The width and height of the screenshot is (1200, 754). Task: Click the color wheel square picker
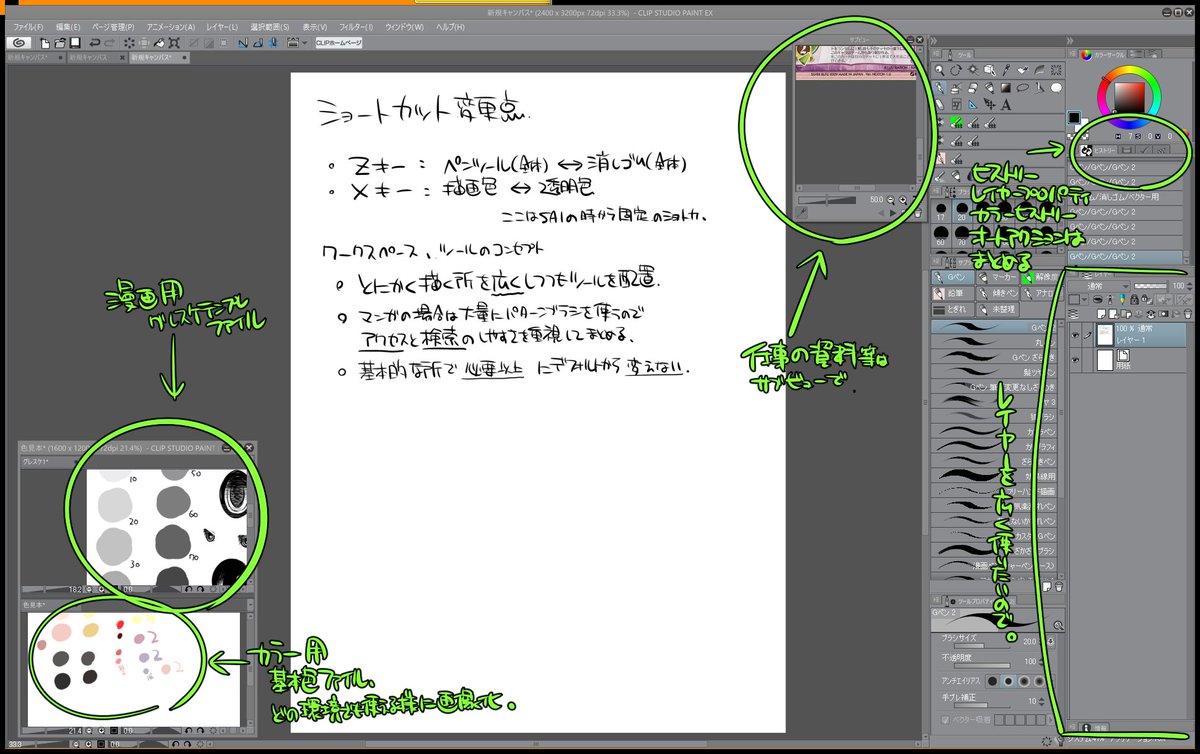coord(1129,97)
